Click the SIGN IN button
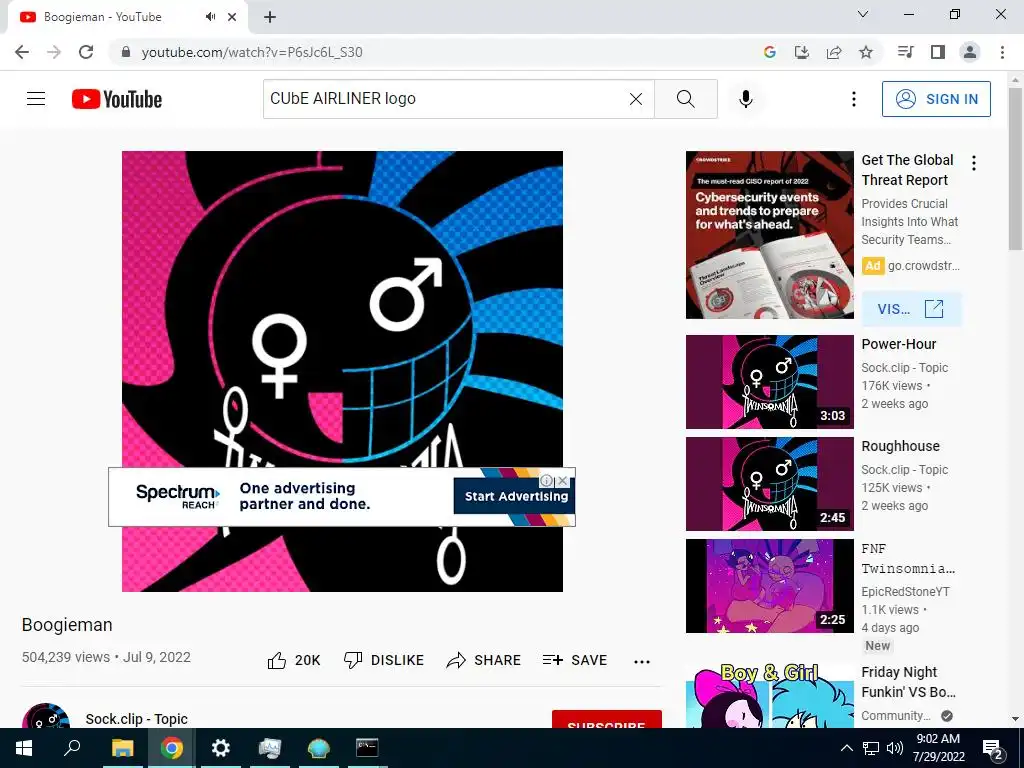This screenshot has height=768, width=1024. [936, 99]
